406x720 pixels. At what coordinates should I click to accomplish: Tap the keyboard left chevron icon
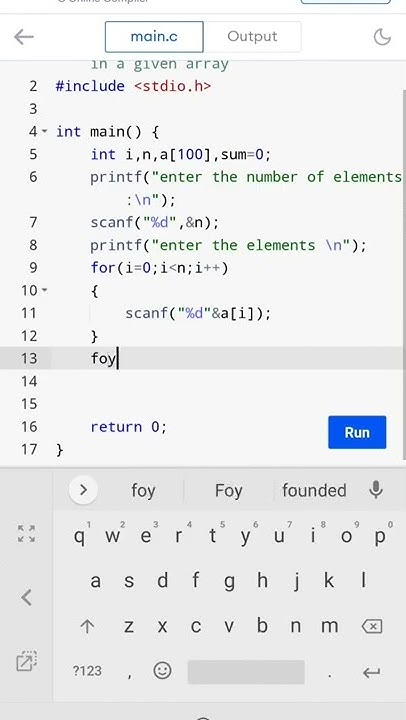pos(26,597)
